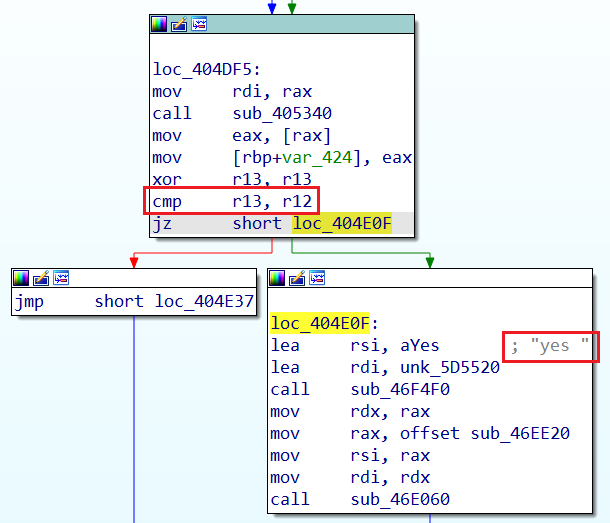Screen dimensions: 610x523
Task: Click group nodes icon in loc_404E0F node
Action: click(x=317, y=277)
